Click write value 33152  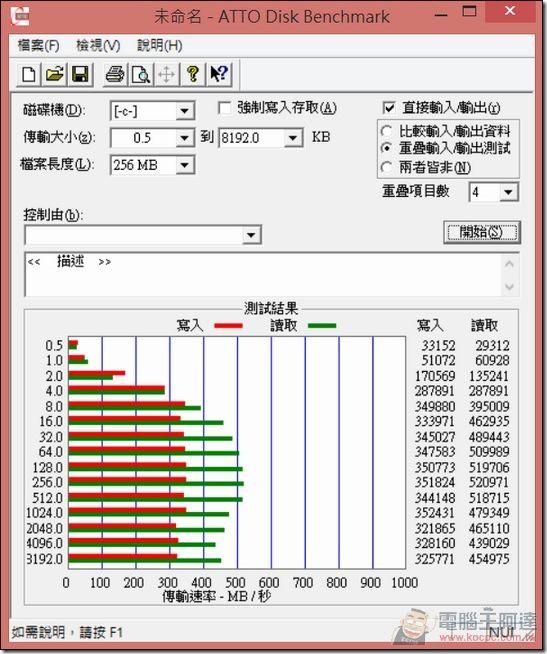tap(438, 345)
